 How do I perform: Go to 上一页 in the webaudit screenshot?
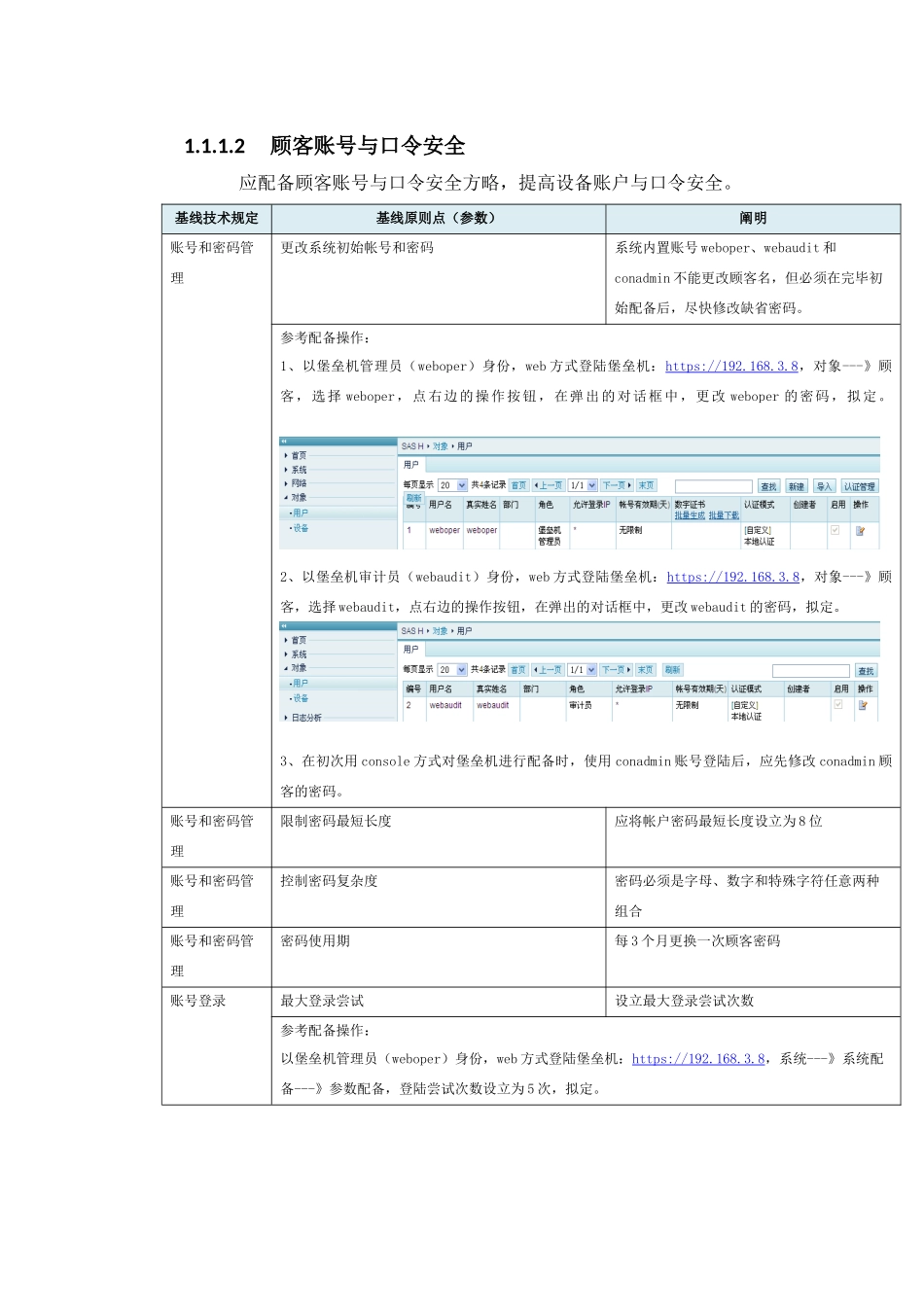(x=548, y=670)
